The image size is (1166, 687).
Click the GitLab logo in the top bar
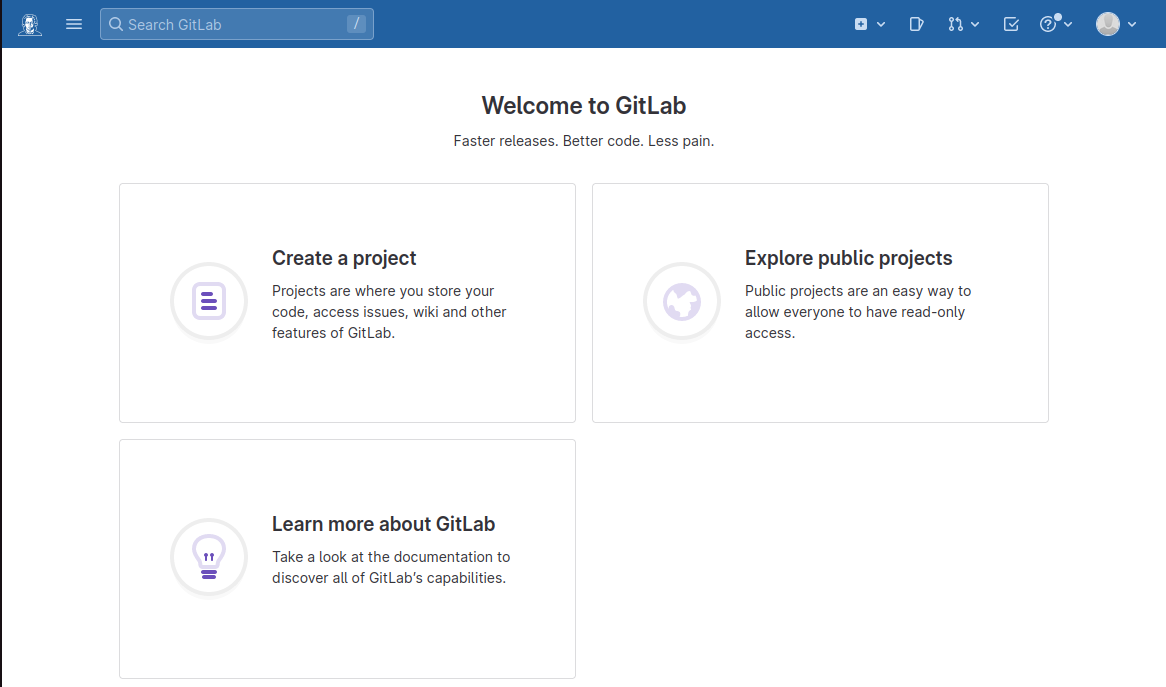[x=30, y=25]
